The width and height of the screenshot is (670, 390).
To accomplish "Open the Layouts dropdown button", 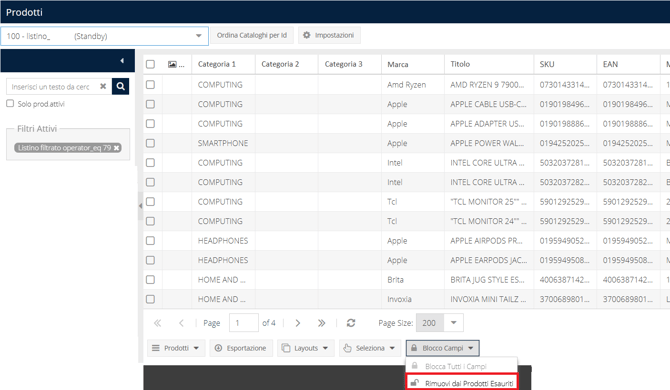I will [x=305, y=348].
